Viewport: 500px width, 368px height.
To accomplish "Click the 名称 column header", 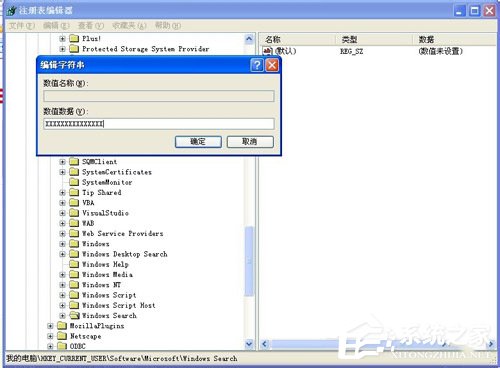I will coord(297,39).
